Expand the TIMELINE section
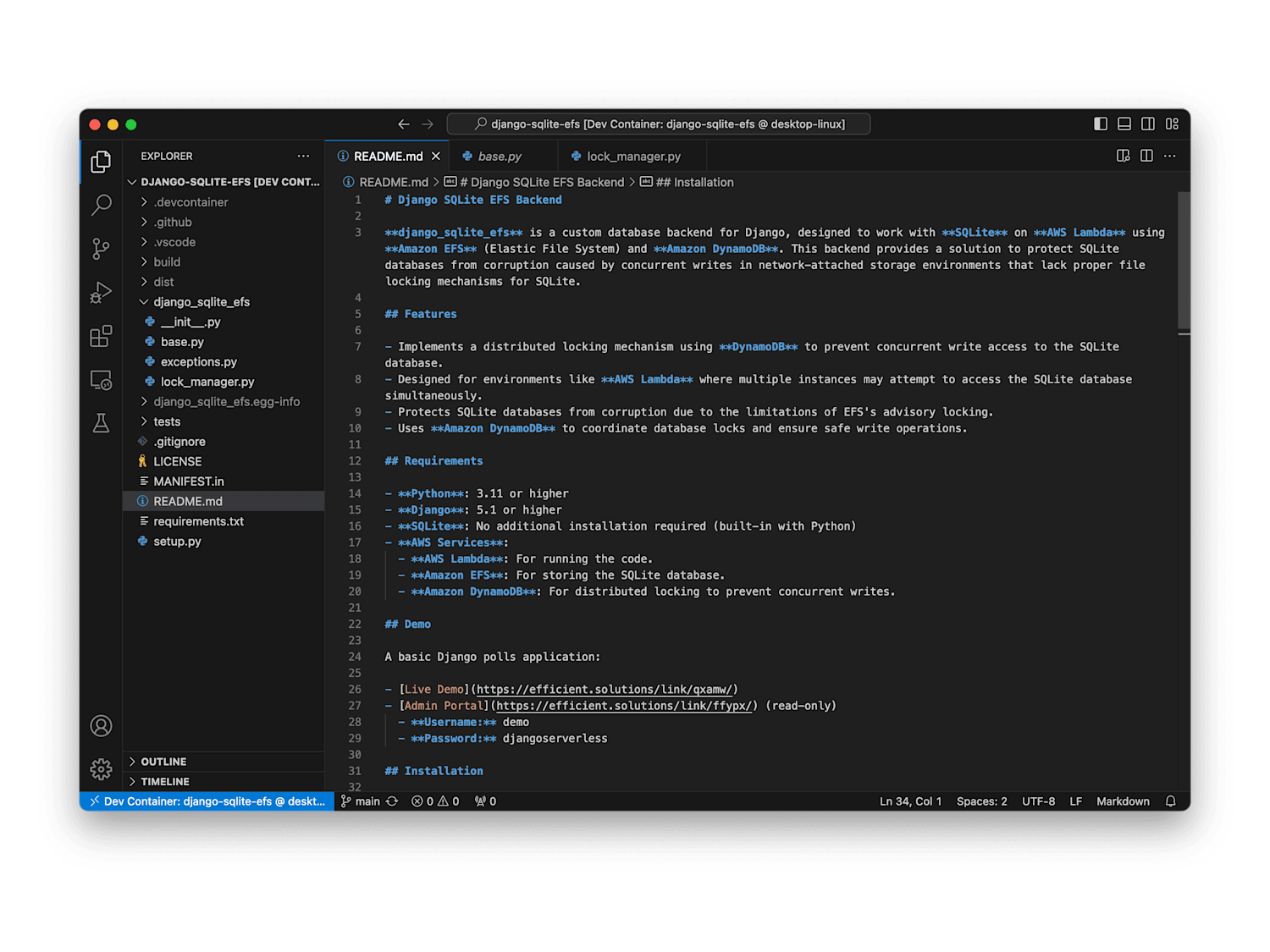Image resolution: width=1270 pixels, height=952 pixels. point(224,782)
